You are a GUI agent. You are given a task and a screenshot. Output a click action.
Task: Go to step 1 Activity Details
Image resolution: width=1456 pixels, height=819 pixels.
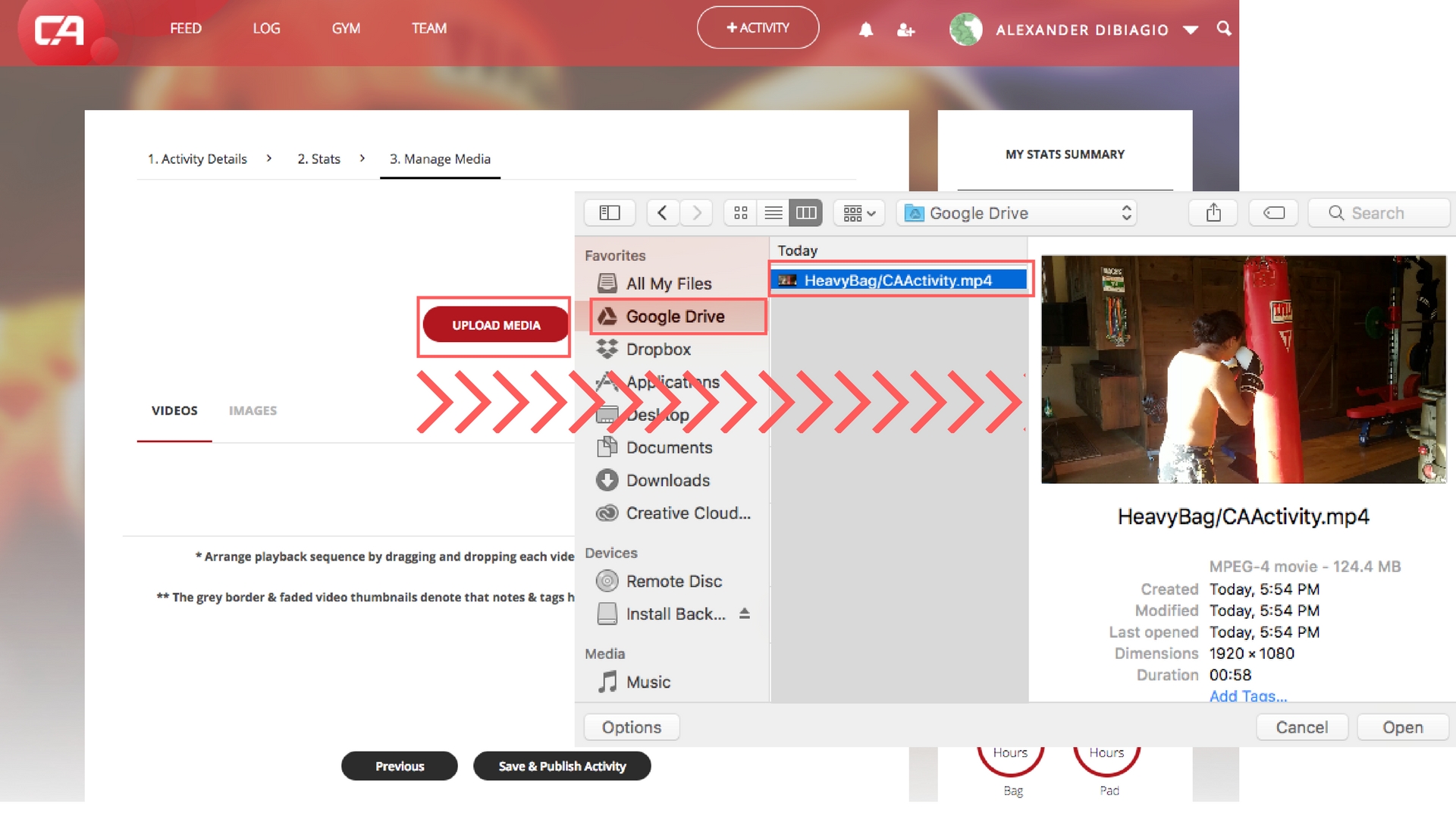(x=197, y=159)
